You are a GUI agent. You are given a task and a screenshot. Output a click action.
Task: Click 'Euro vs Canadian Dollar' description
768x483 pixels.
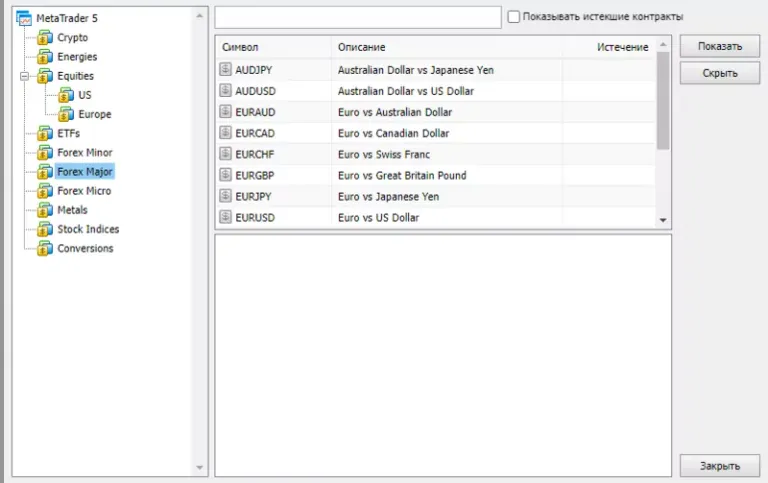(393, 133)
